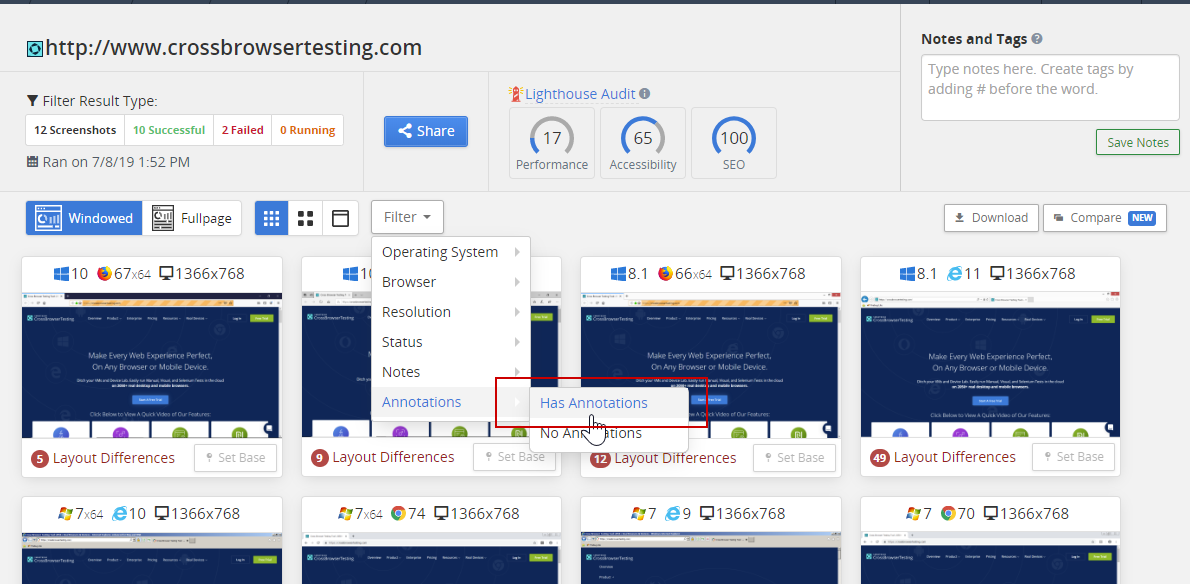
Task: Click the site favicon before the URL
Action: (35, 49)
